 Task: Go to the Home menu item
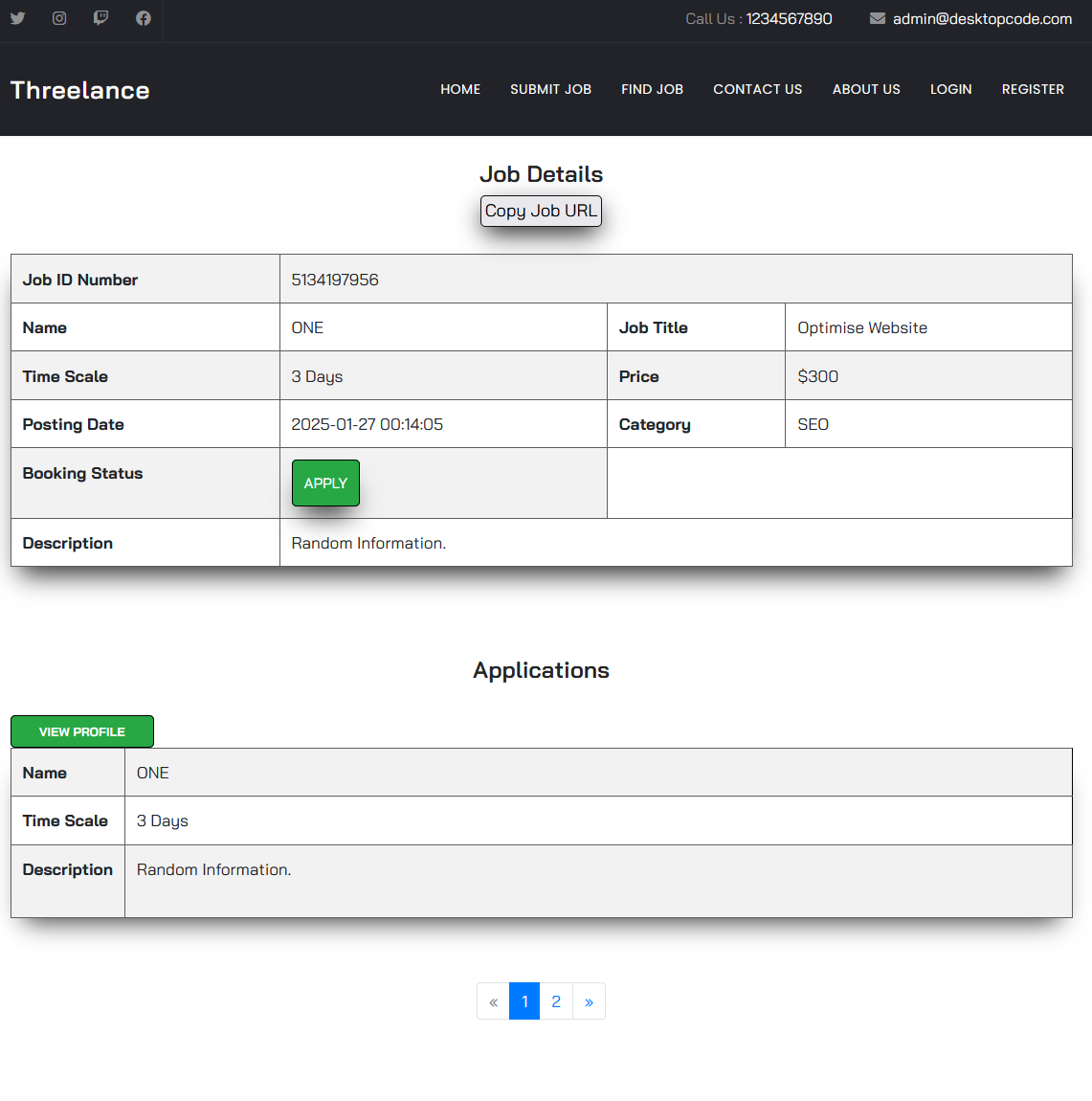tap(460, 89)
